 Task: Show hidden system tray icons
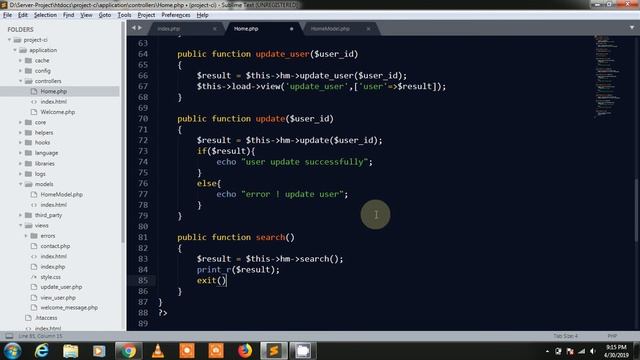[x=547, y=351]
